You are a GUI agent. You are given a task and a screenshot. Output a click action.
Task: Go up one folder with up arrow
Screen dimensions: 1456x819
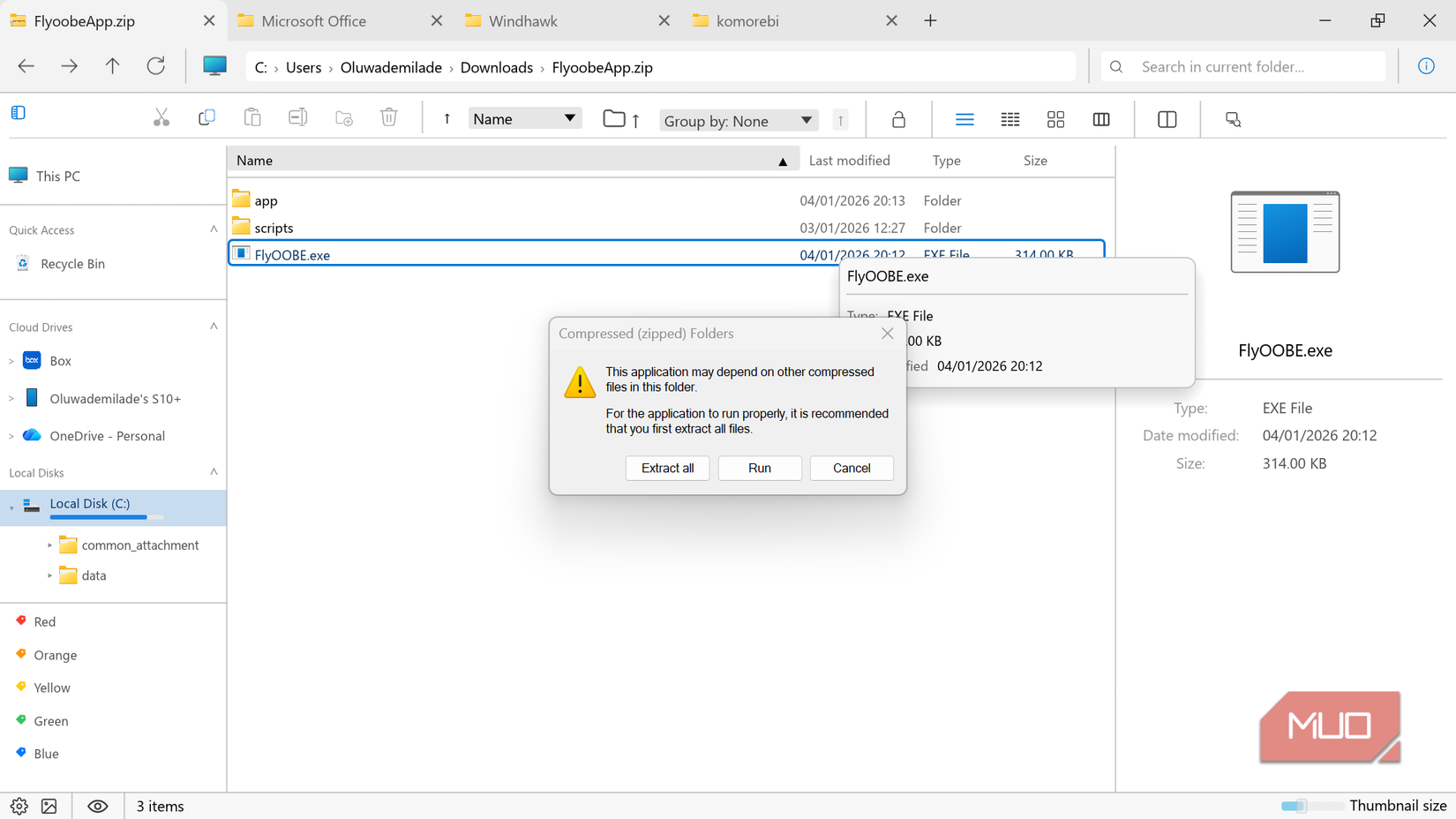tap(112, 66)
